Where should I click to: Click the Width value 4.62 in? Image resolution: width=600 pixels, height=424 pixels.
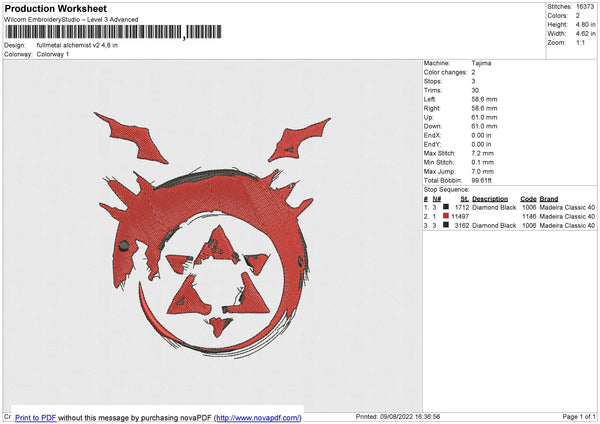(585, 34)
